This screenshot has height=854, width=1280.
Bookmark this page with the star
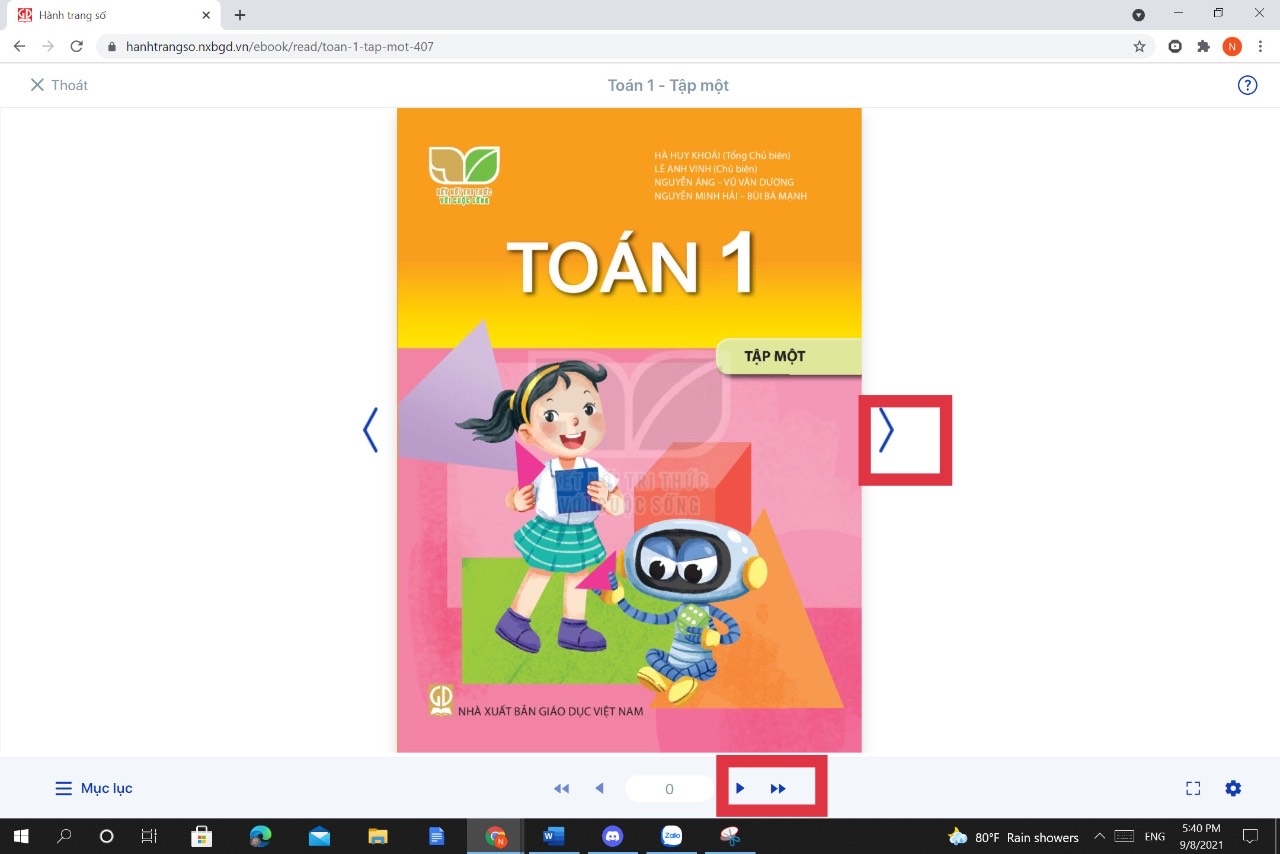pos(1139,46)
